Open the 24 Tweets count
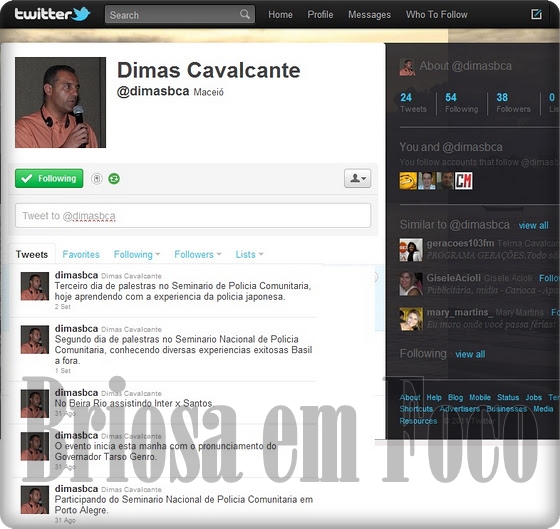The width and height of the screenshot is (560, 529). point(413,103)
